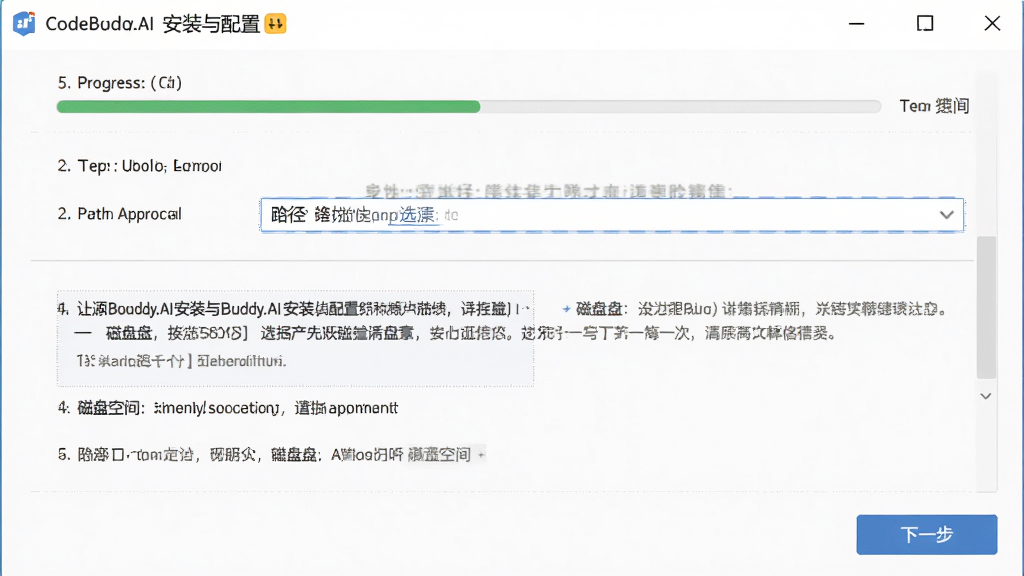Click the 磁盘空间 line item
Viewport: 1024px width, 576px height.
(x=228, y=408)
